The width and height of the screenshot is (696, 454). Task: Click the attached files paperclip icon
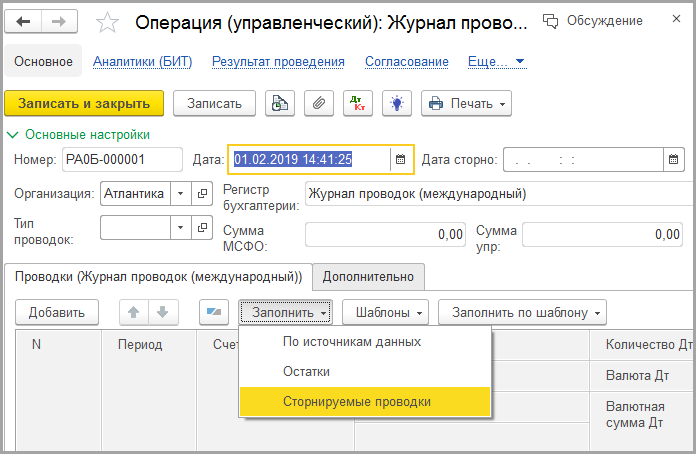(x=319, y=103)
